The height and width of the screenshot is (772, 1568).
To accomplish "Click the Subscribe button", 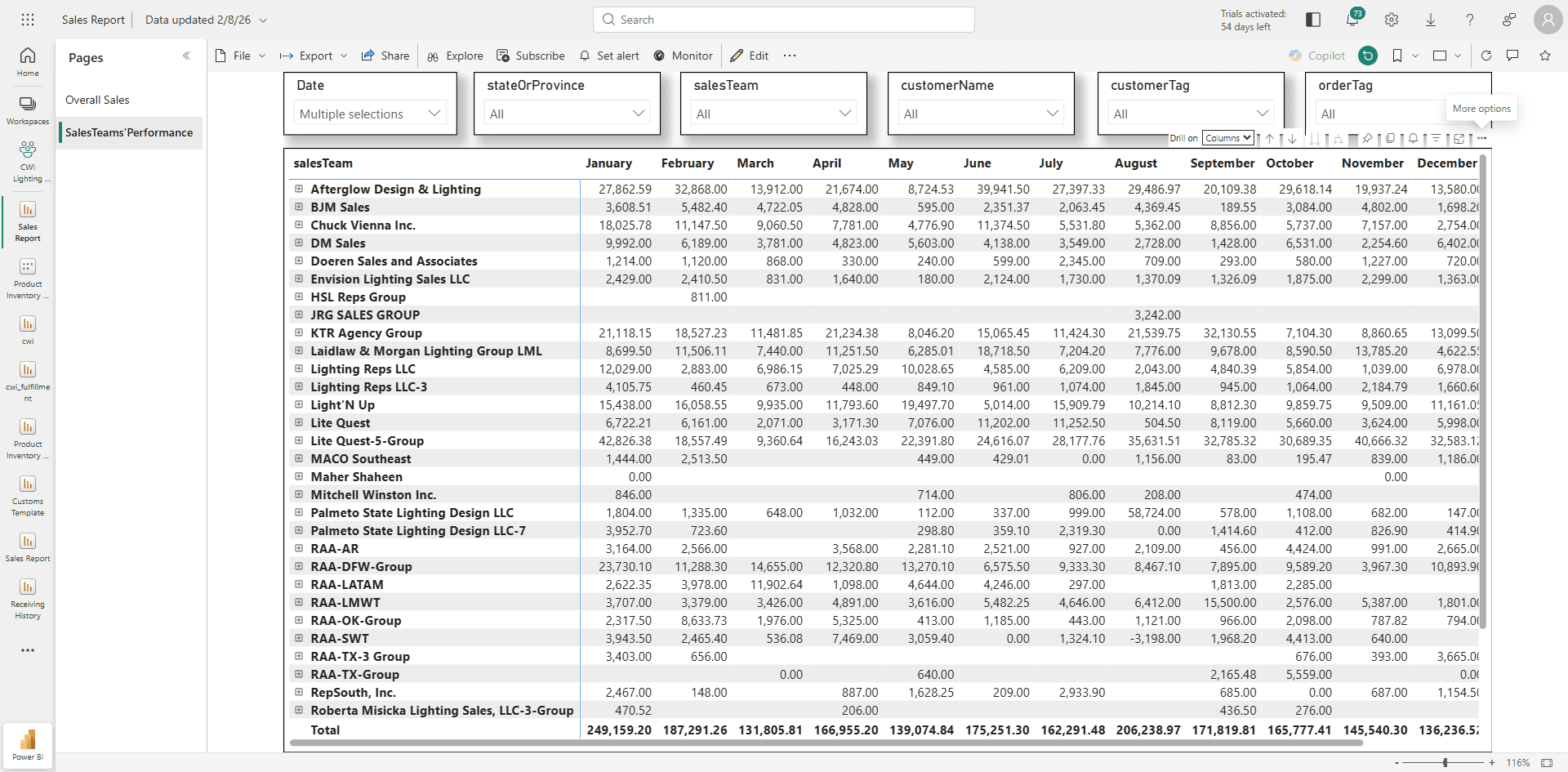I will (531, 56).
